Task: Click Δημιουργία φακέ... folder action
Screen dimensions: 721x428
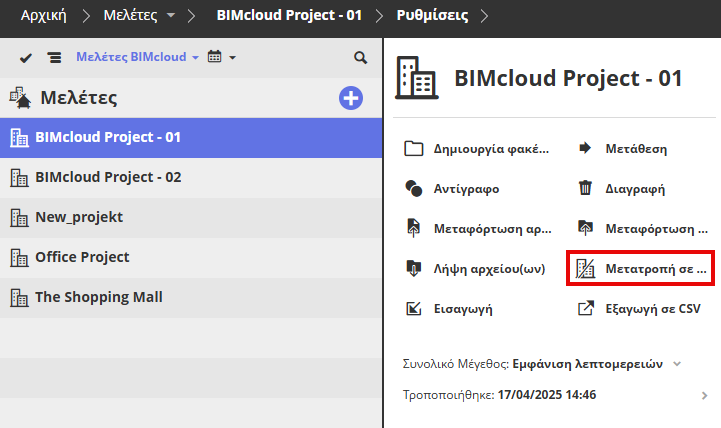Action: coord(476,149)
